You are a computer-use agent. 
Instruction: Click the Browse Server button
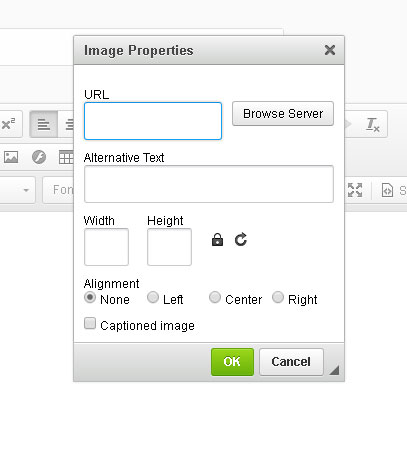[283, 114]
